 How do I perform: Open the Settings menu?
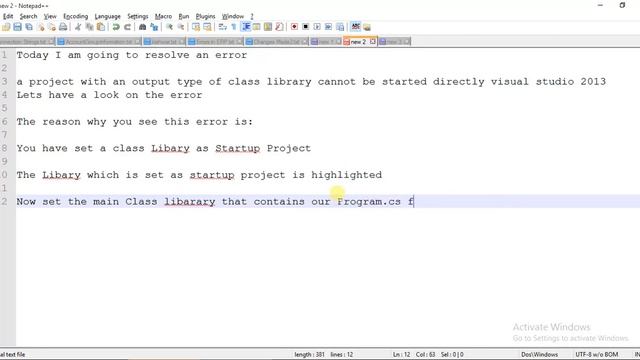tap(138, 16)
